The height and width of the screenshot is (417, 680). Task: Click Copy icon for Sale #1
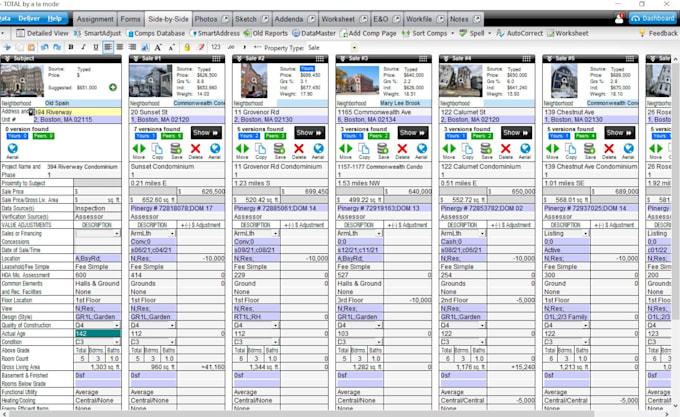[x=157, y=148]
